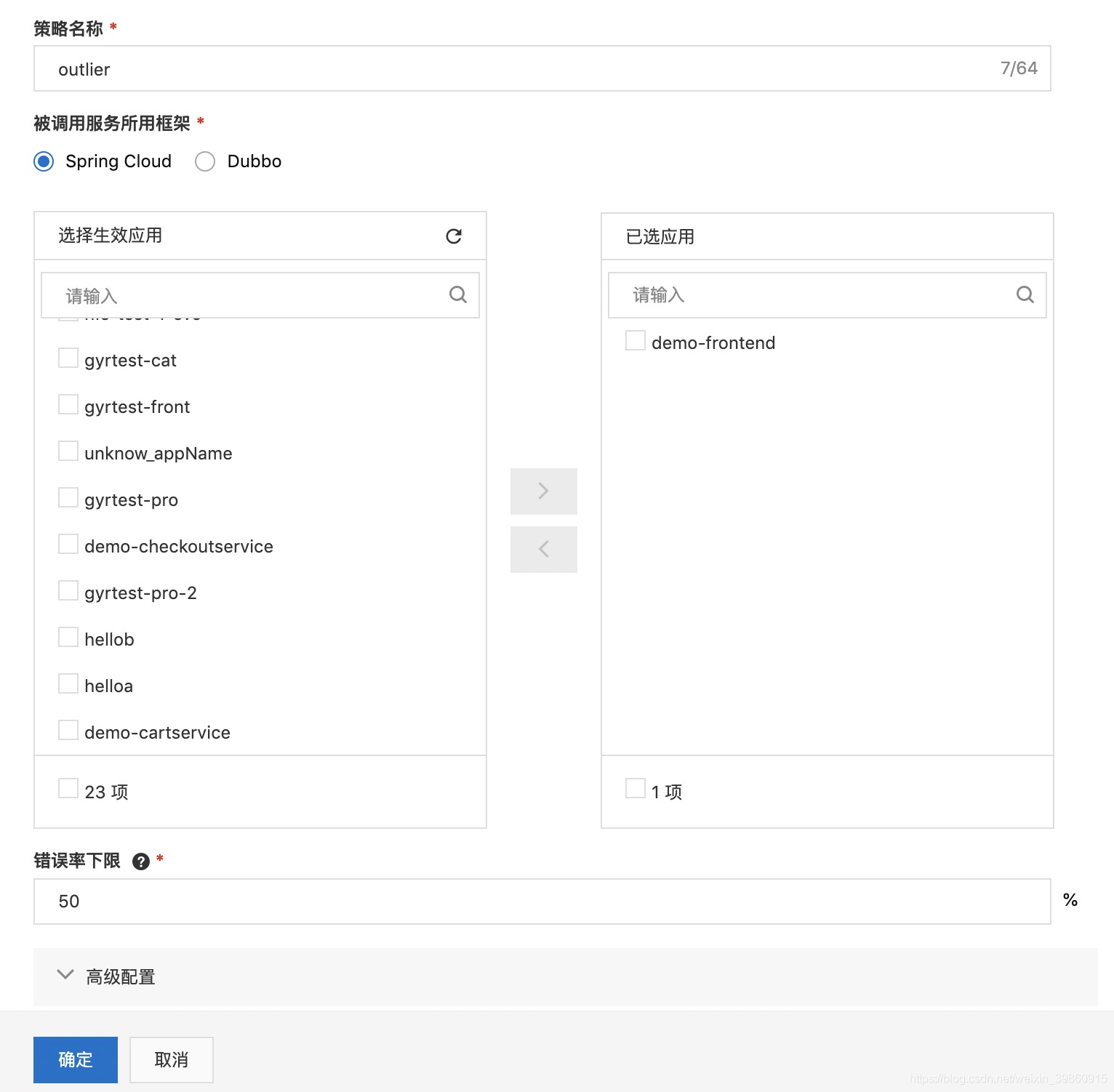1114x1092 pixels.
Task: Check the hellob application checkbox
Action: pyautogui.click(x=68, y=636)
